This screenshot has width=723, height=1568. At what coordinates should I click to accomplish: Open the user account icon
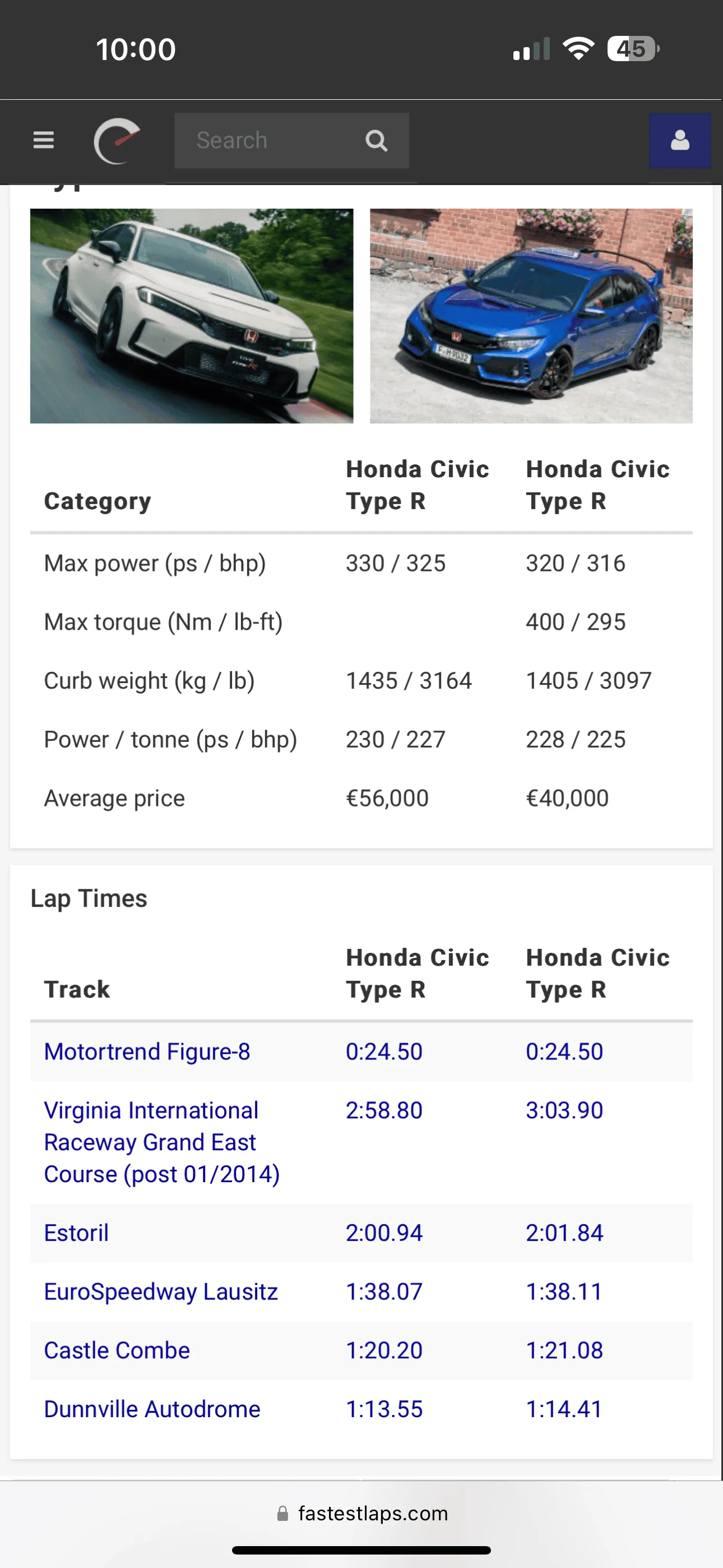click(680, 141)
